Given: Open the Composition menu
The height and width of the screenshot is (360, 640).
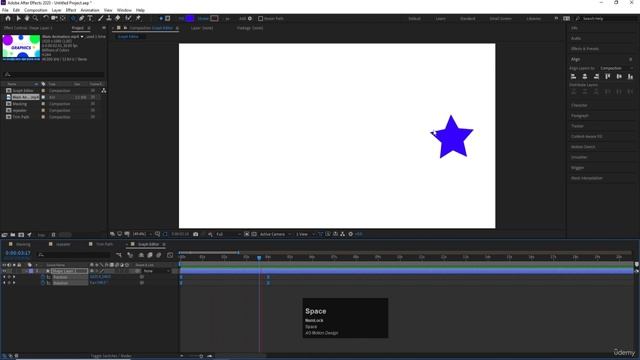Looking at the screenshot, I should coord(36,10).
